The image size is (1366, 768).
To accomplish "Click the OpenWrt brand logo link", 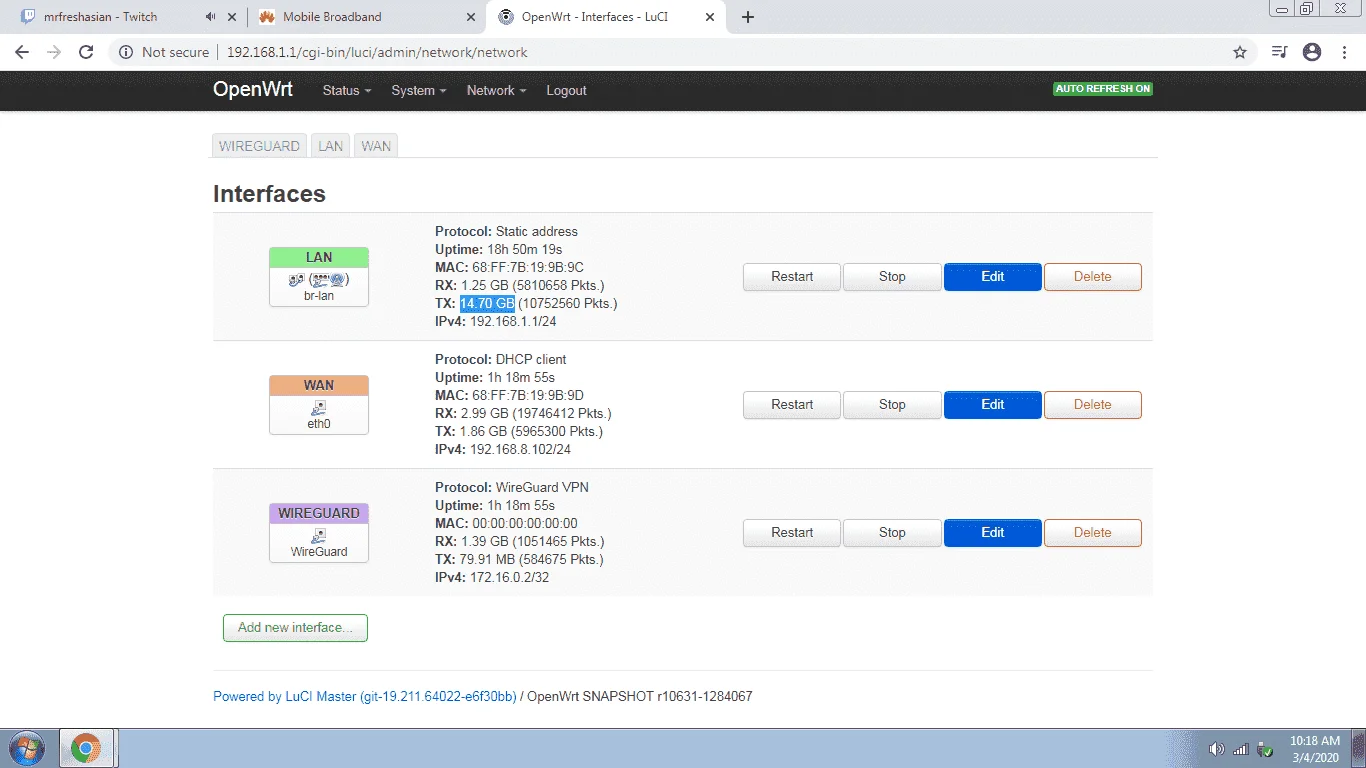I will [253, 89].
